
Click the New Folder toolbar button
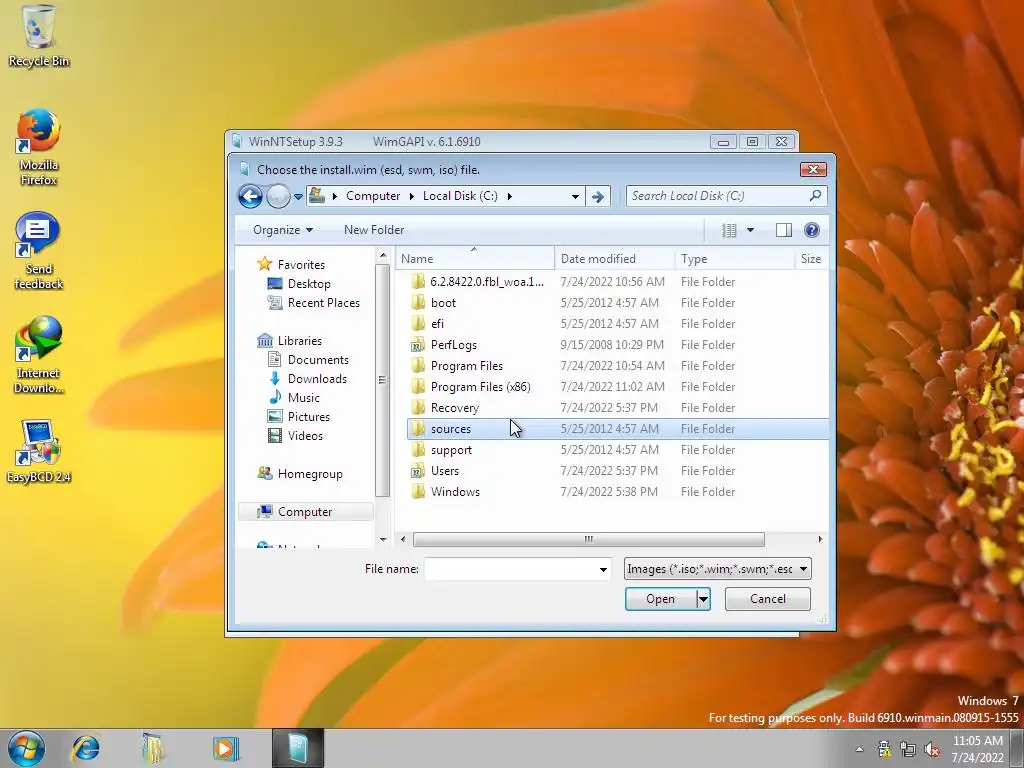(x=374, y=230)
